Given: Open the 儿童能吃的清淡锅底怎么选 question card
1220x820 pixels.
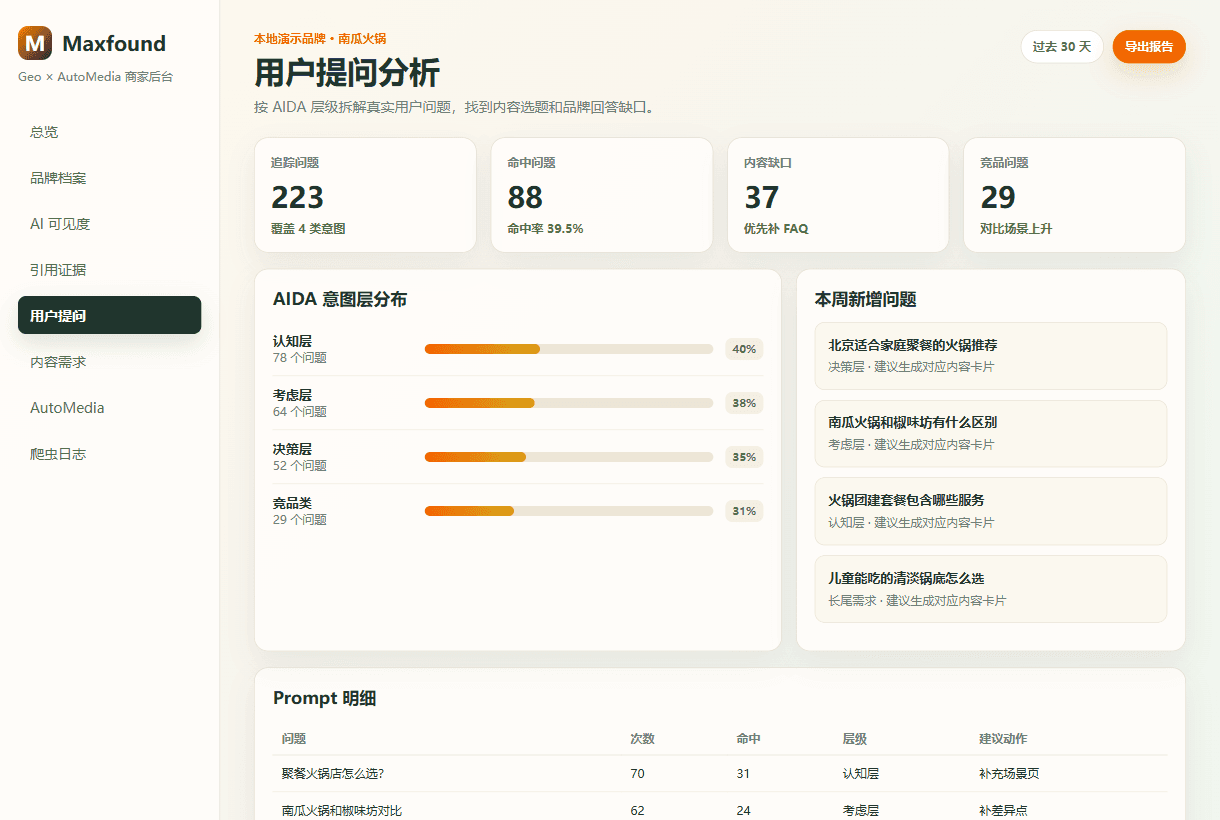Looking at the screenshot, I should click(x=991, y=589).
